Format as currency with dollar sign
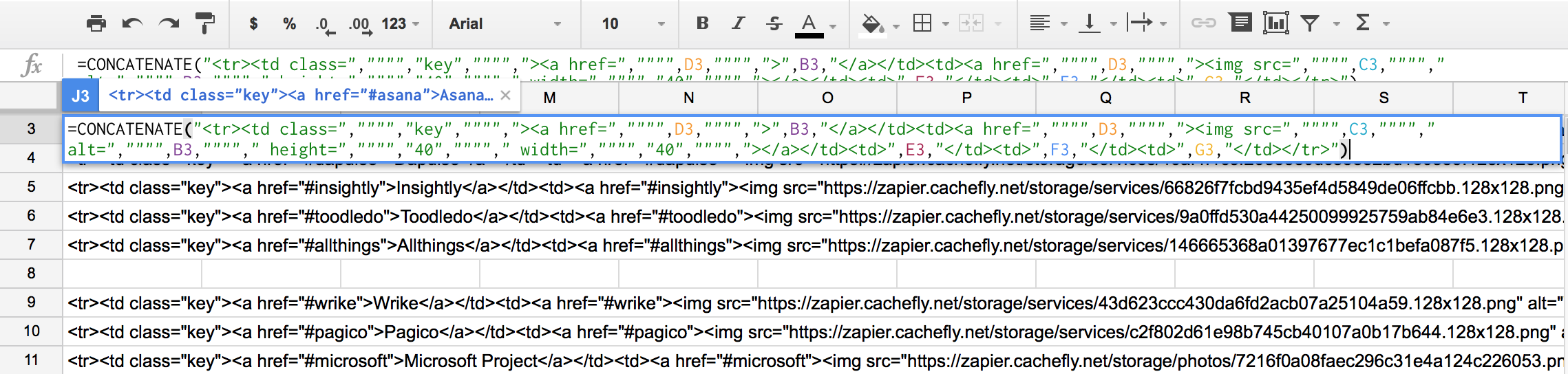Screen dimensions: 1568x374 coord(253,24)
